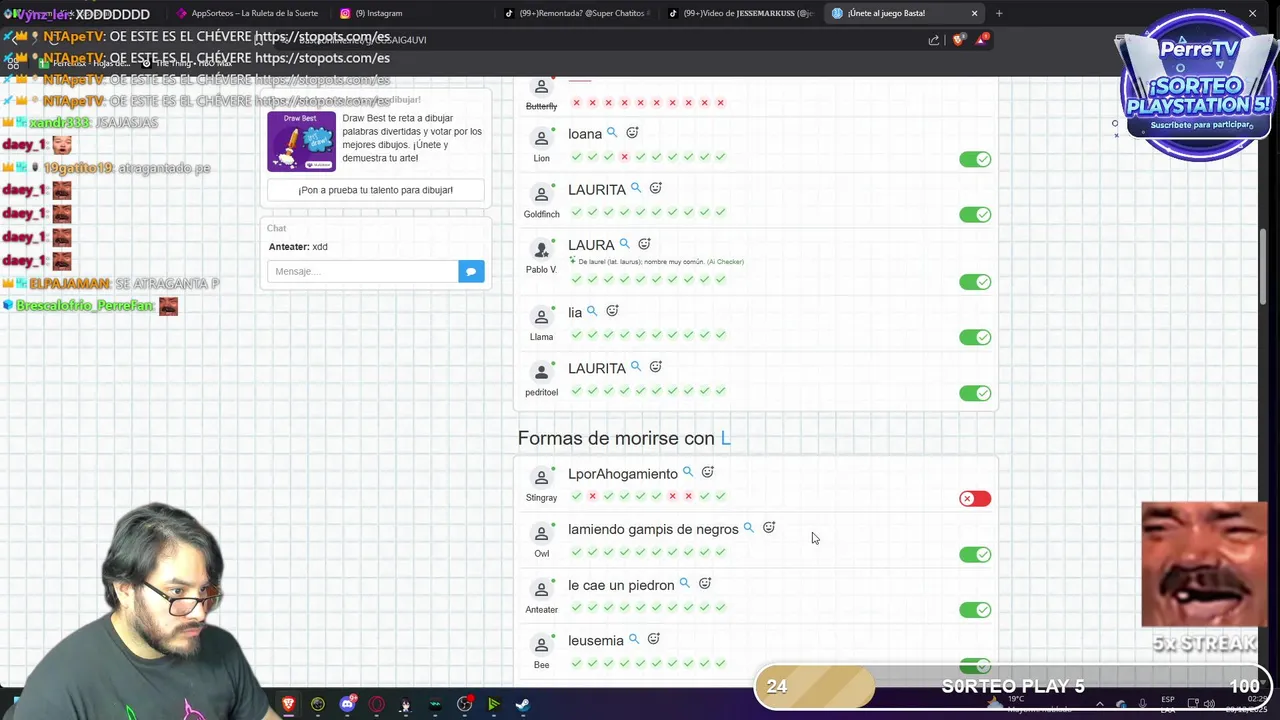Click the Brave Shields icon in the address bar
This screenshot has height=720, width=1280.
tap(959, 39)
